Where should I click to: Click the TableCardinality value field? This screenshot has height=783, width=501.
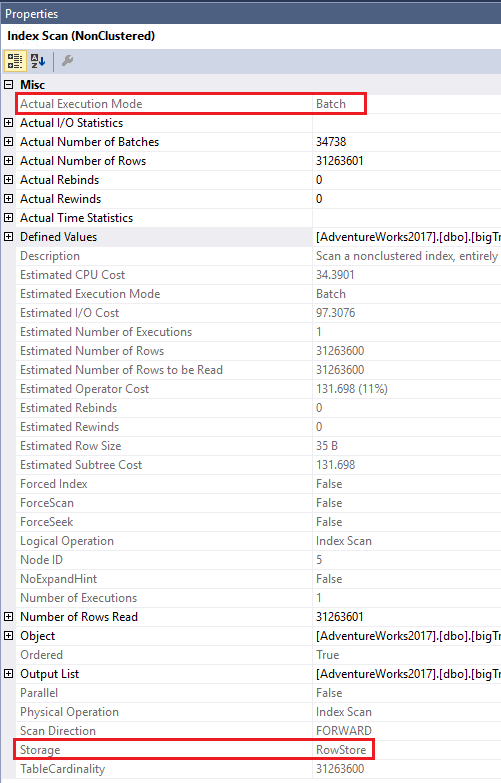407,769
